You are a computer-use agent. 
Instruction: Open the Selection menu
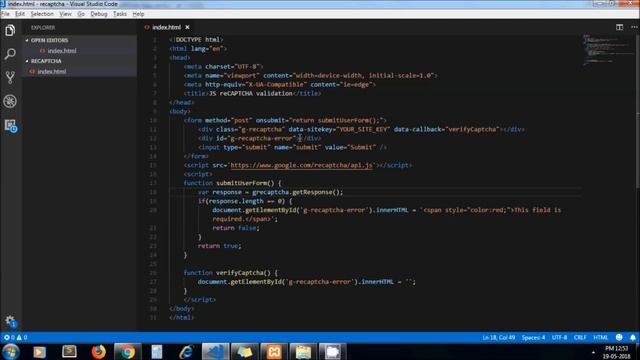pyautogui.click(x=42, y=14)
